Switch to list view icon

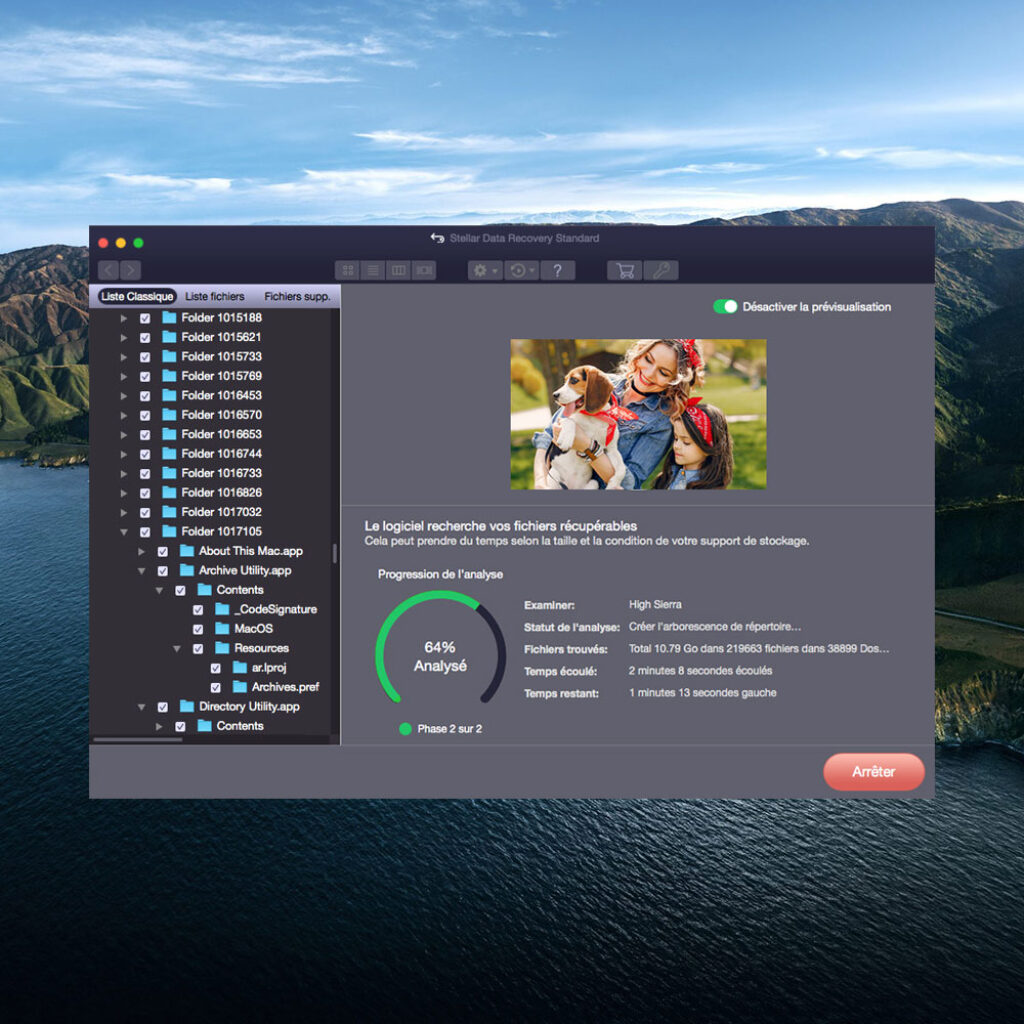(x=373, y=270)
